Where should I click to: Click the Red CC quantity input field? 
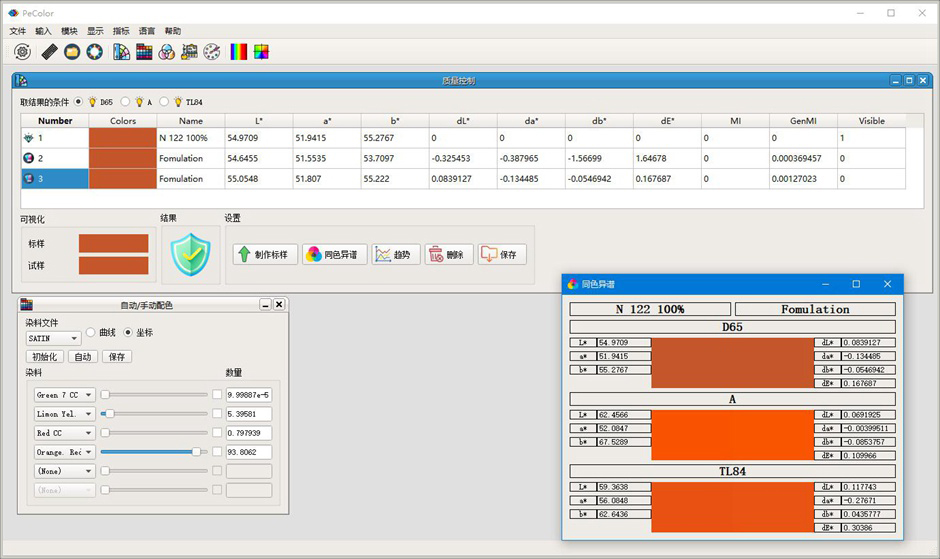248,433
